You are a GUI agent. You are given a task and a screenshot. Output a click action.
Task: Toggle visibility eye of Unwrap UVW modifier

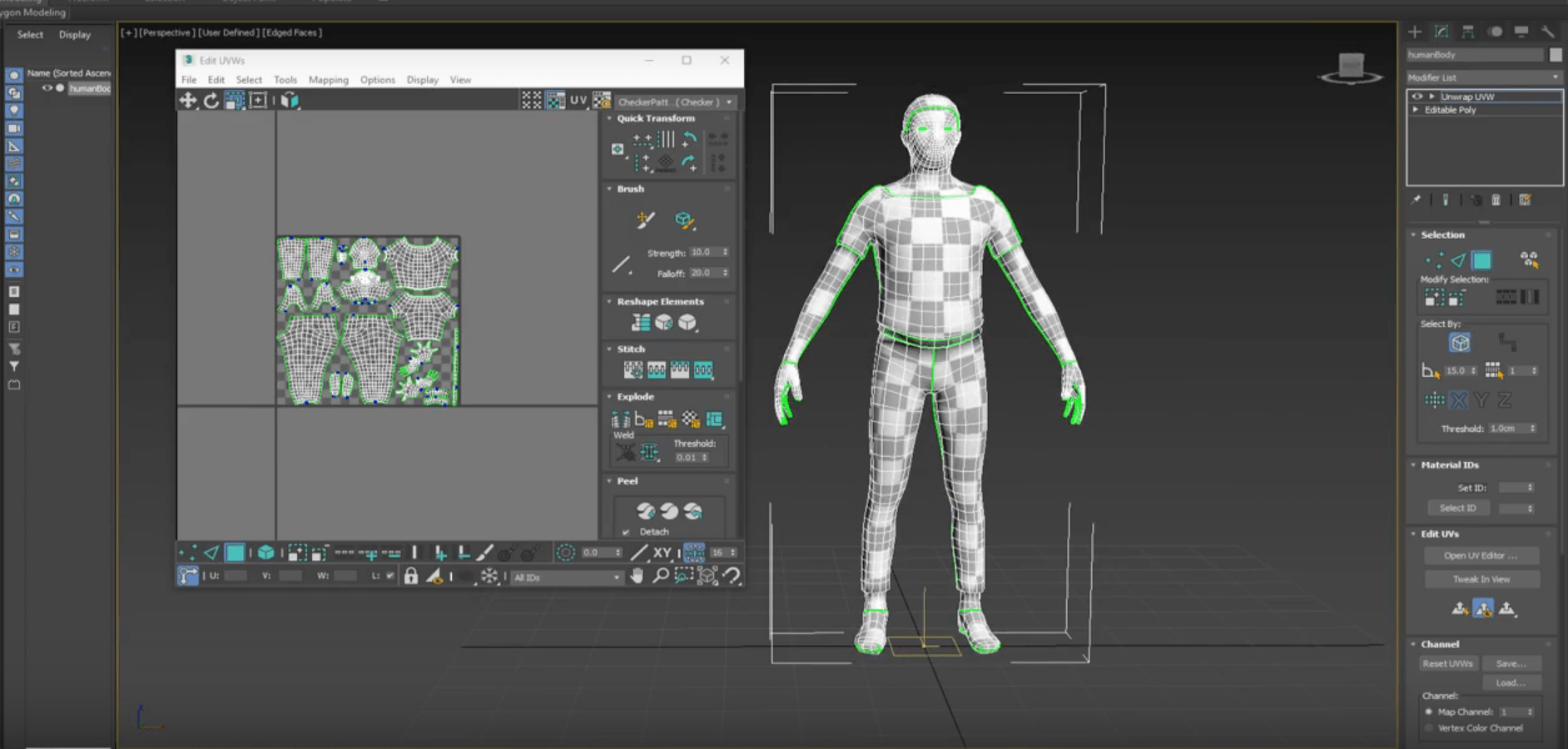1417,97
